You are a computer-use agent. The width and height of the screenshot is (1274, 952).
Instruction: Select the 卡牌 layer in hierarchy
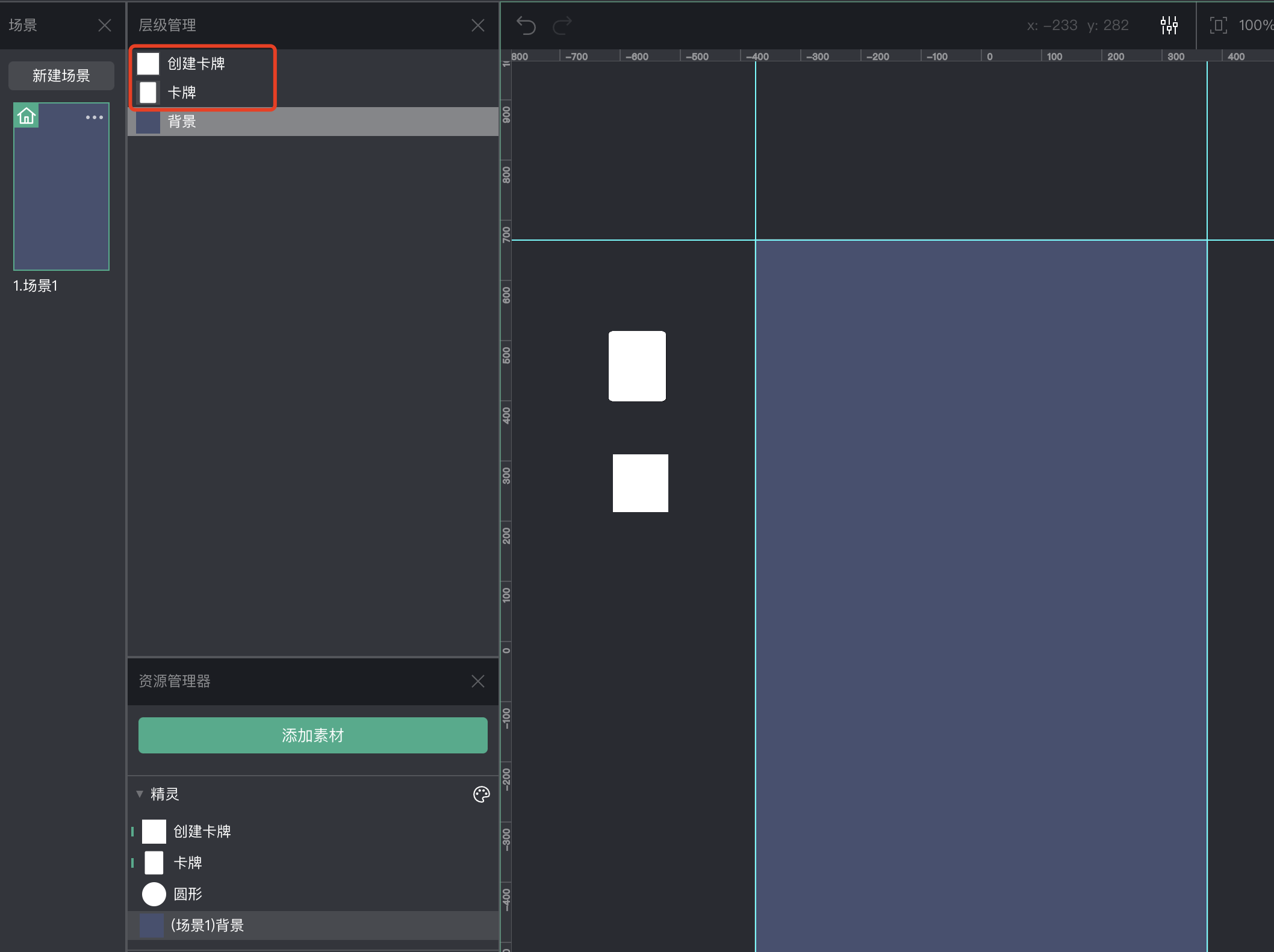tap(181, 93)
